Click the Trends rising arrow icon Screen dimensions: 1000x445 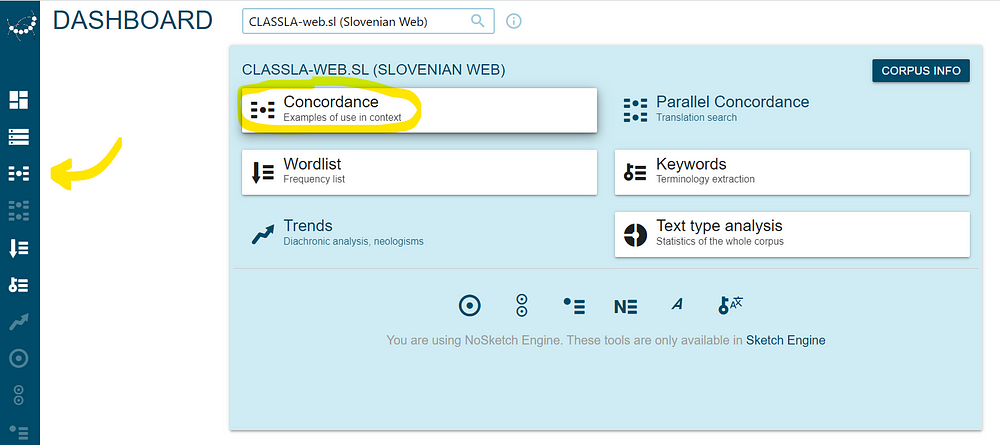pos(262,235)
